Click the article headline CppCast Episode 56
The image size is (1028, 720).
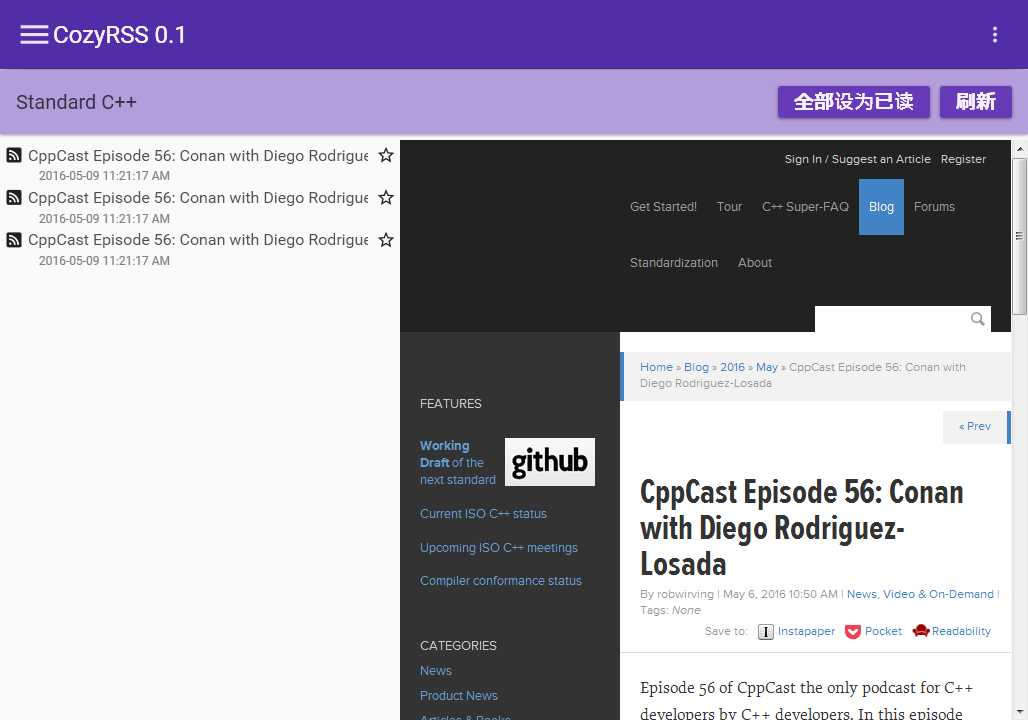pyautogui.click(x=802, y=528)
